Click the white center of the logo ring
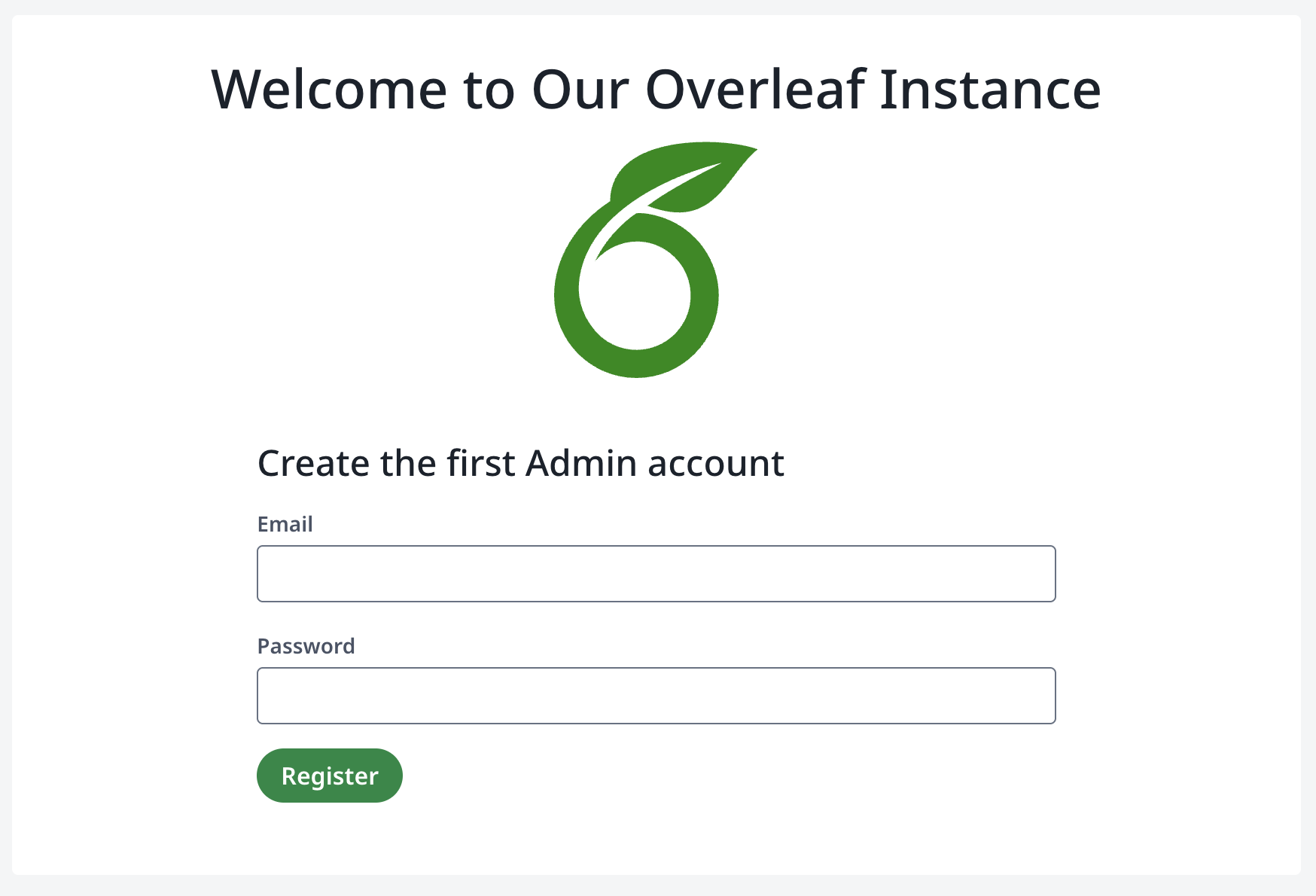1316x896 pixels. click(x=635, y=296)
